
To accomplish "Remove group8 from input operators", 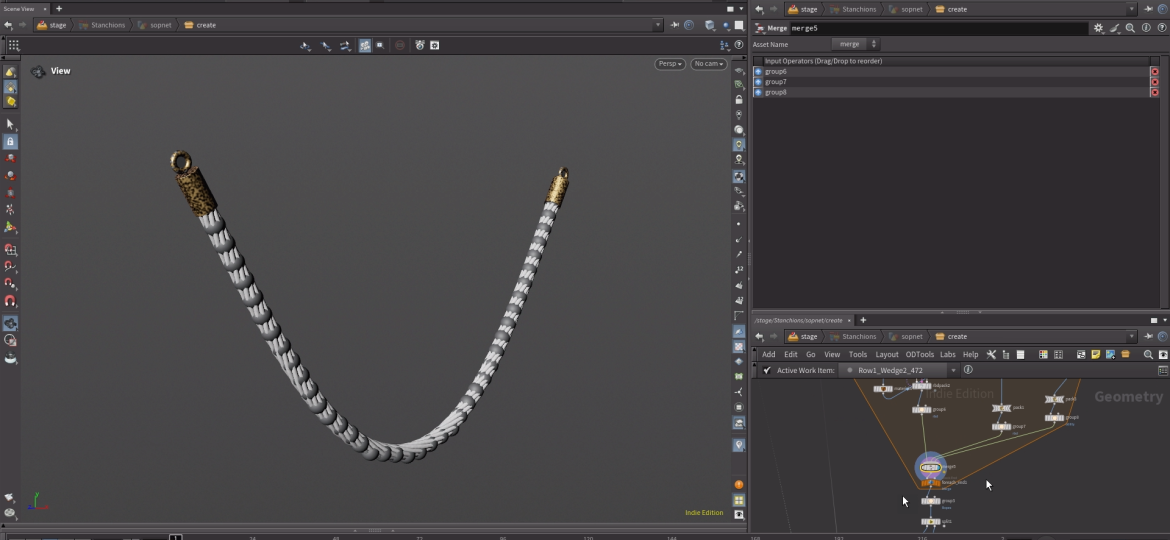I will pyautogui.click(x=1154, y=92).
